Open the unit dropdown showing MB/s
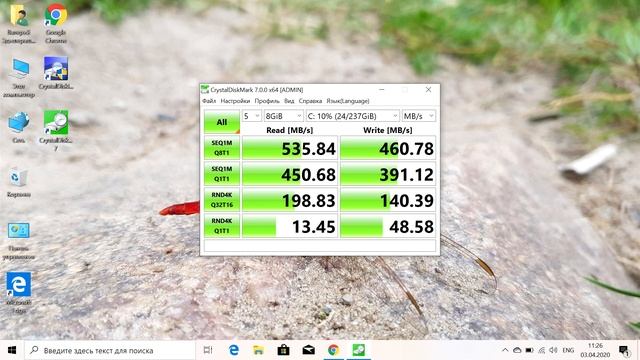 [419, 116]
